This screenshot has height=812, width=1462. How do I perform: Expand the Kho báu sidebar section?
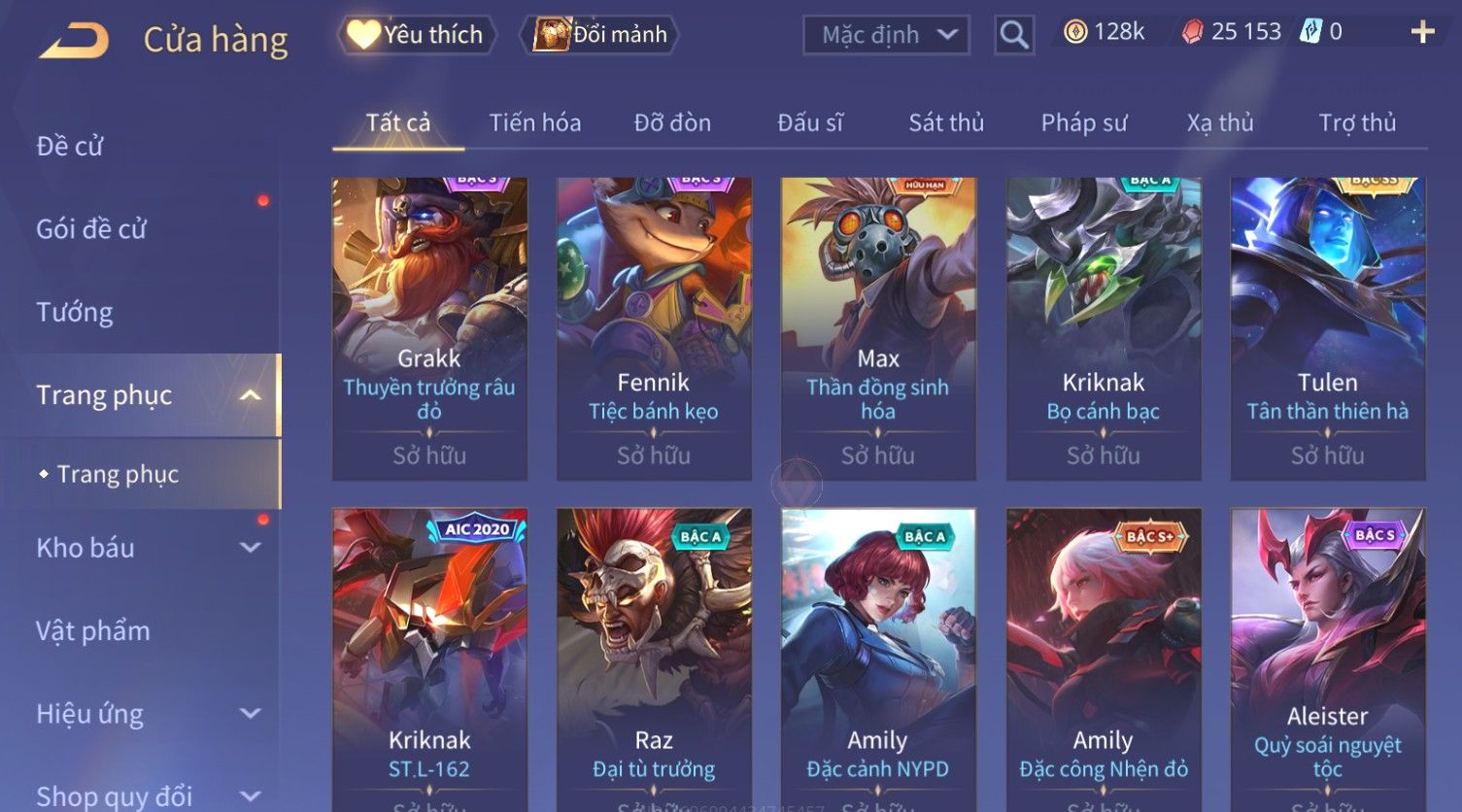(x=250, y=548)
